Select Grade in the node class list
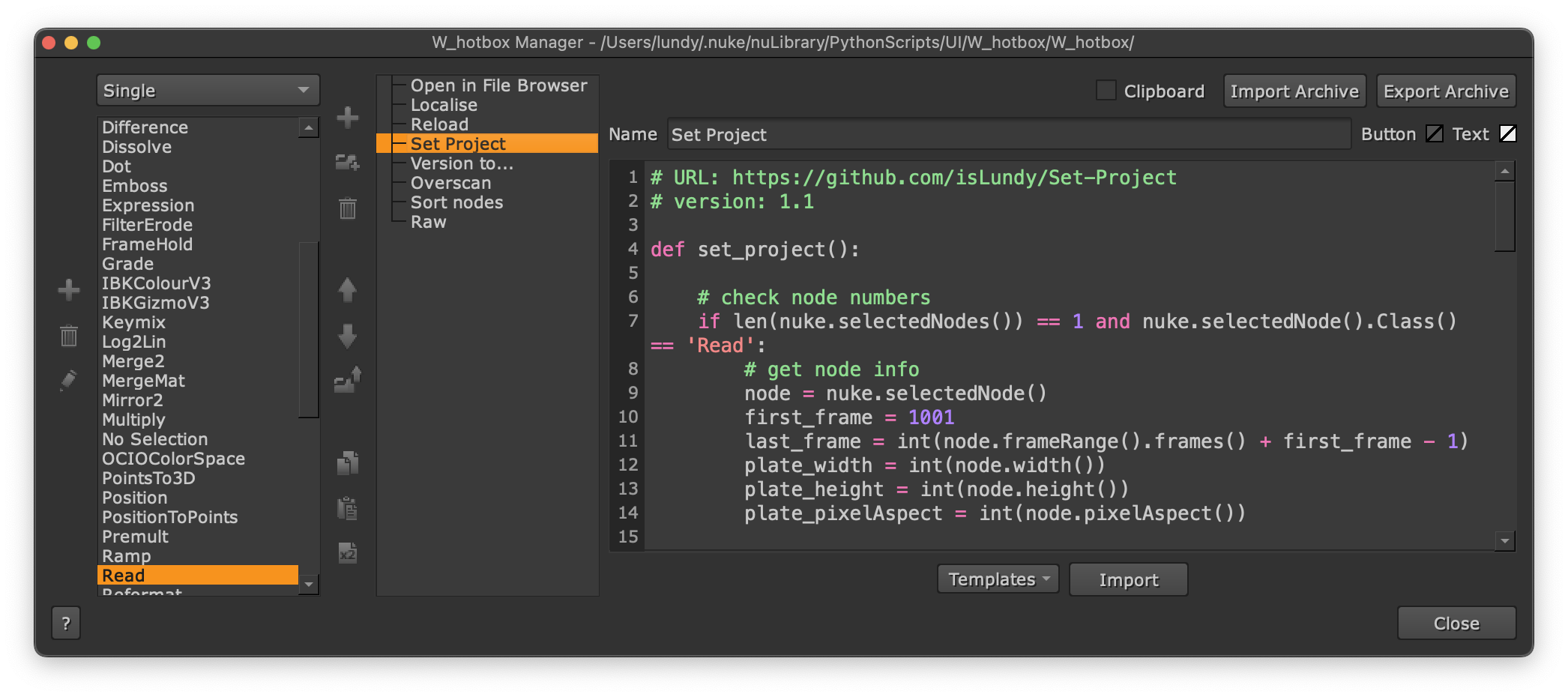This screenshot has width=1568, height=697. [128, 264]
